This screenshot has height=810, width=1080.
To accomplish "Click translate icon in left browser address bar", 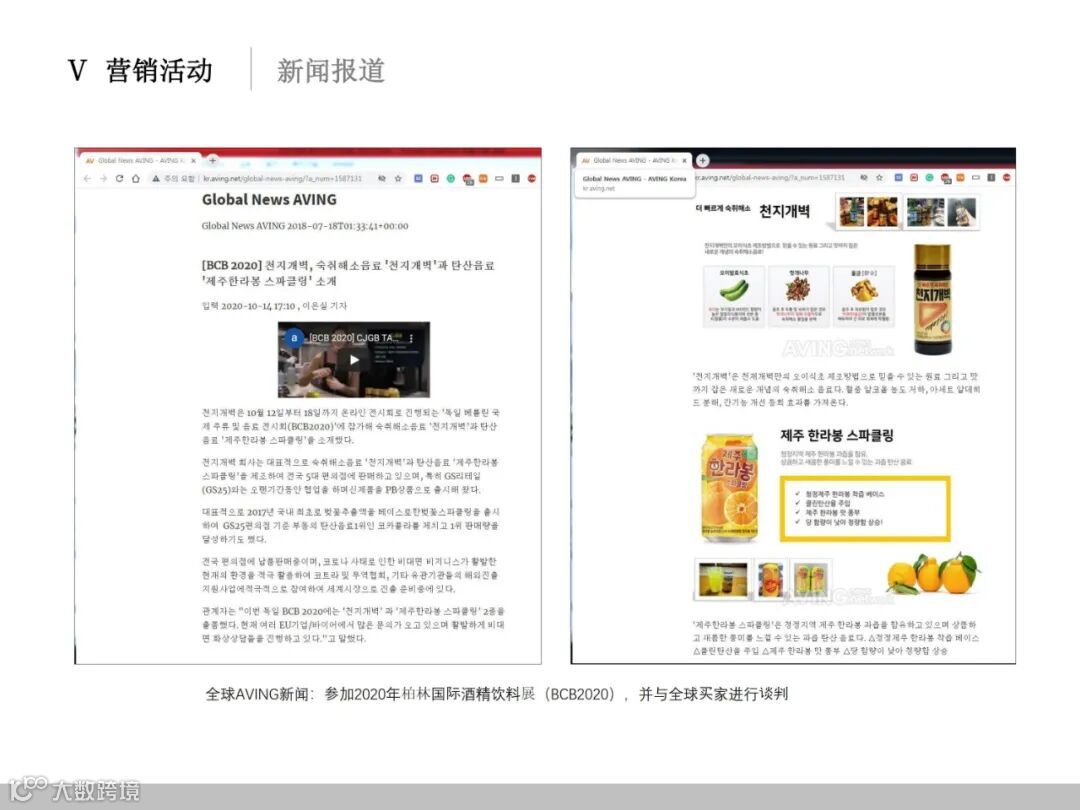I will pos(382,178).
